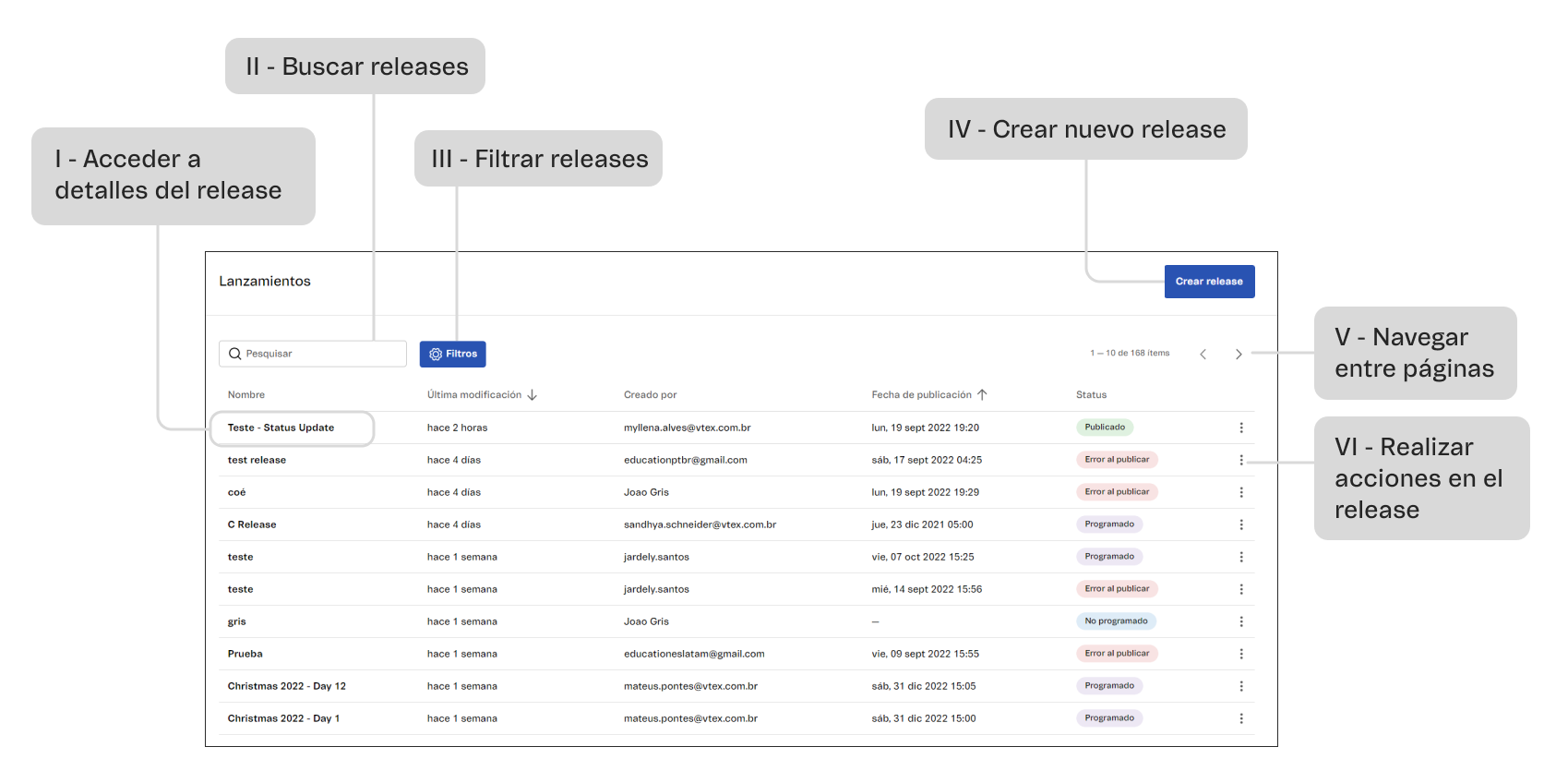Open Christmas 2022 - Day 1 release

click(x=283, y=718)
